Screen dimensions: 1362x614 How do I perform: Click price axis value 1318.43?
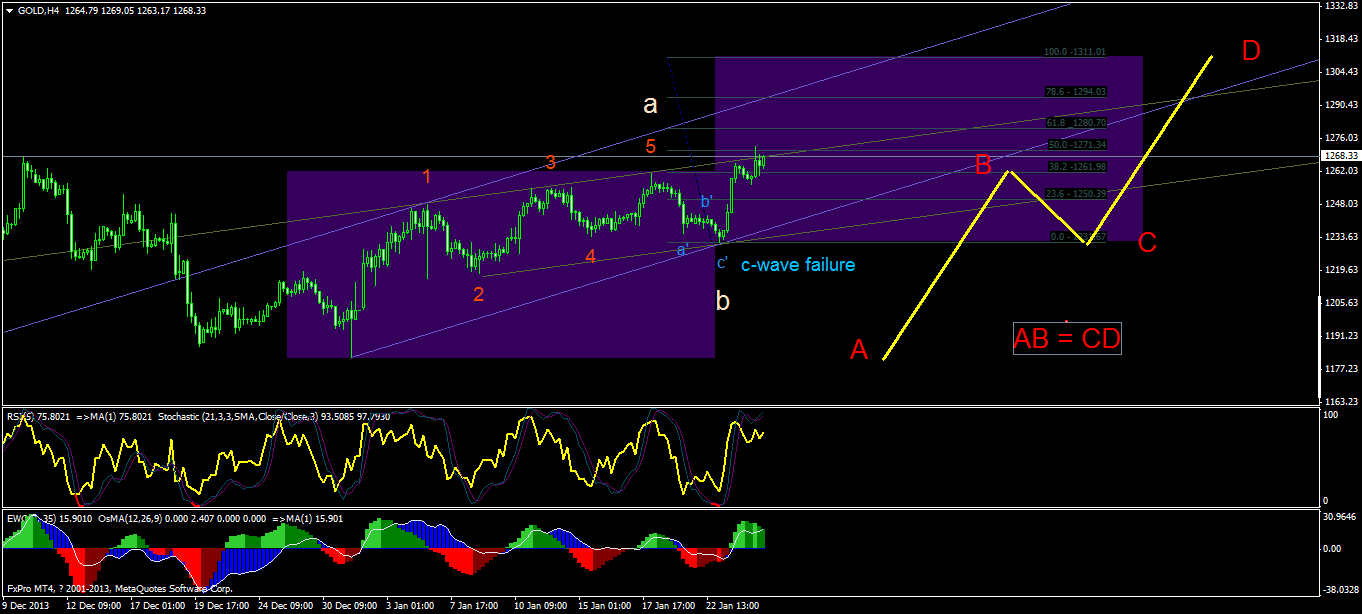[1340, 39]
